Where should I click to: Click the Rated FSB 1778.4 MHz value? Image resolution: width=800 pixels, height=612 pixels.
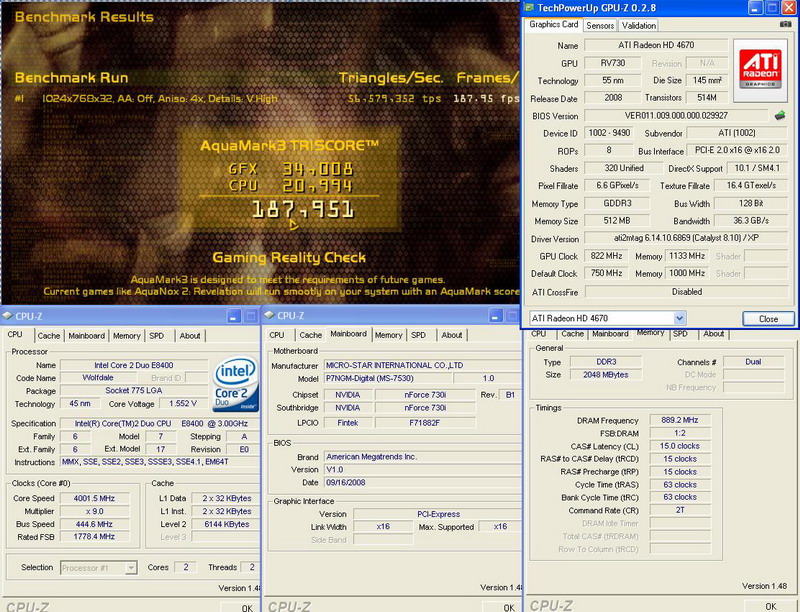coord(94,537)
